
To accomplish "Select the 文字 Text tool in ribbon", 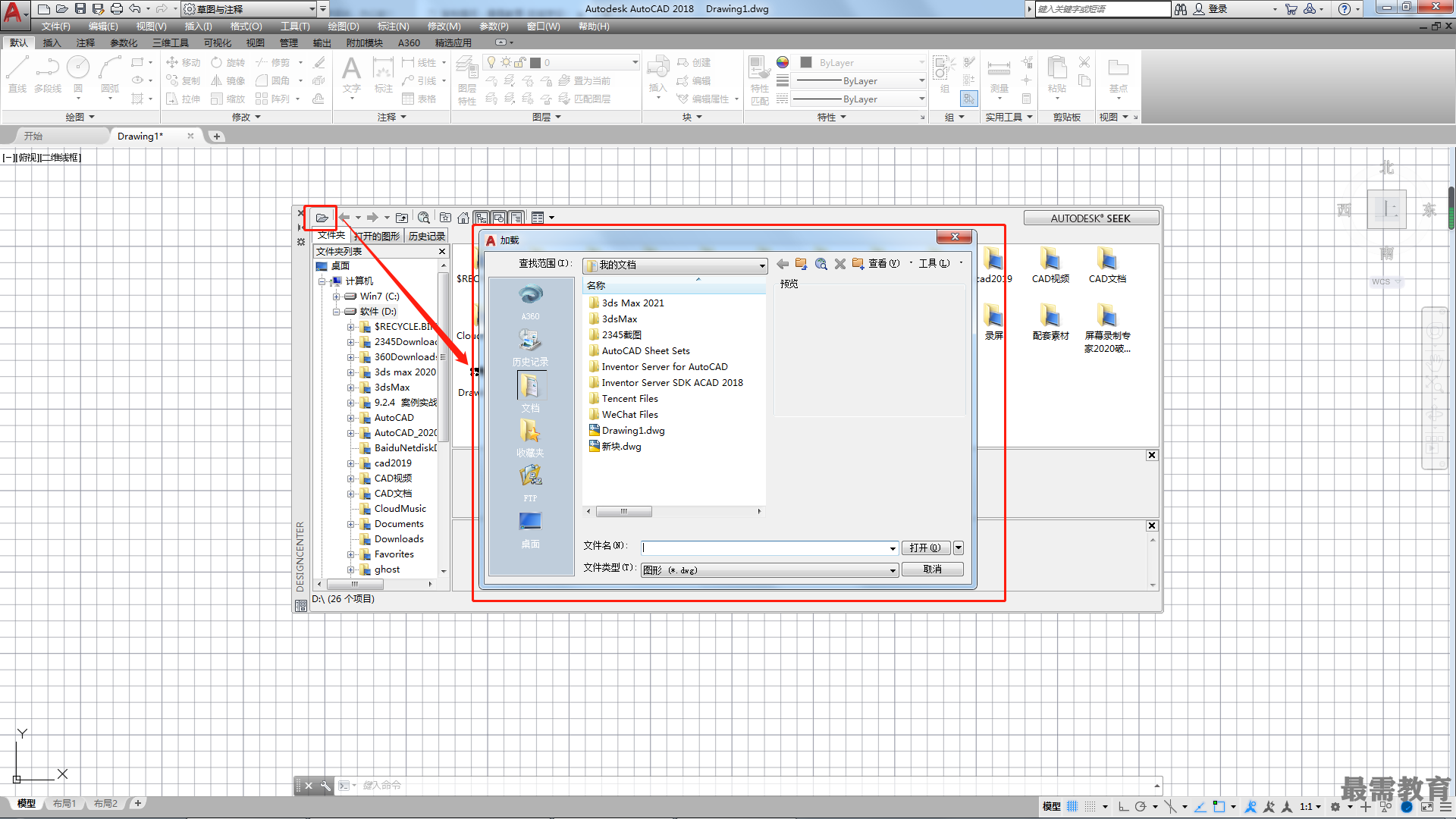I will 351,74.
